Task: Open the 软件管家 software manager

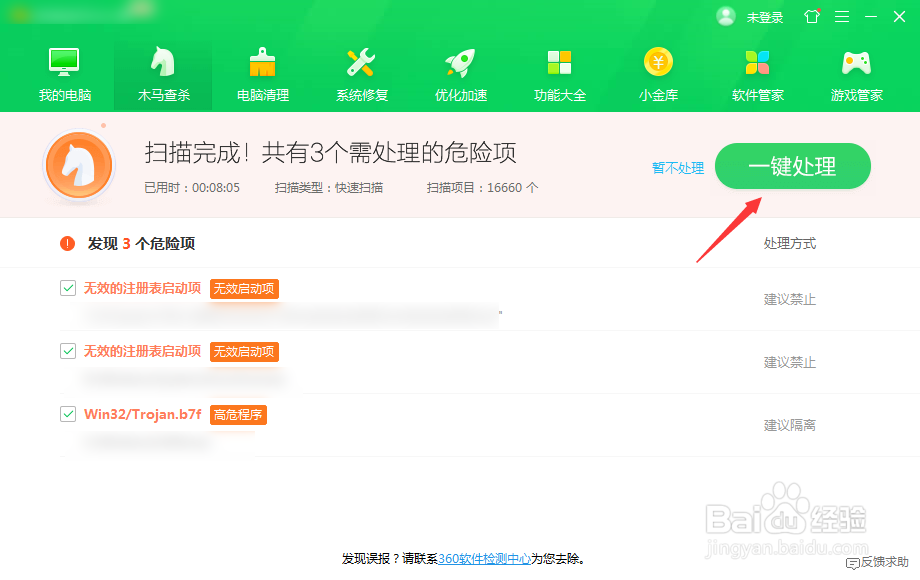Action: point(757,70)
